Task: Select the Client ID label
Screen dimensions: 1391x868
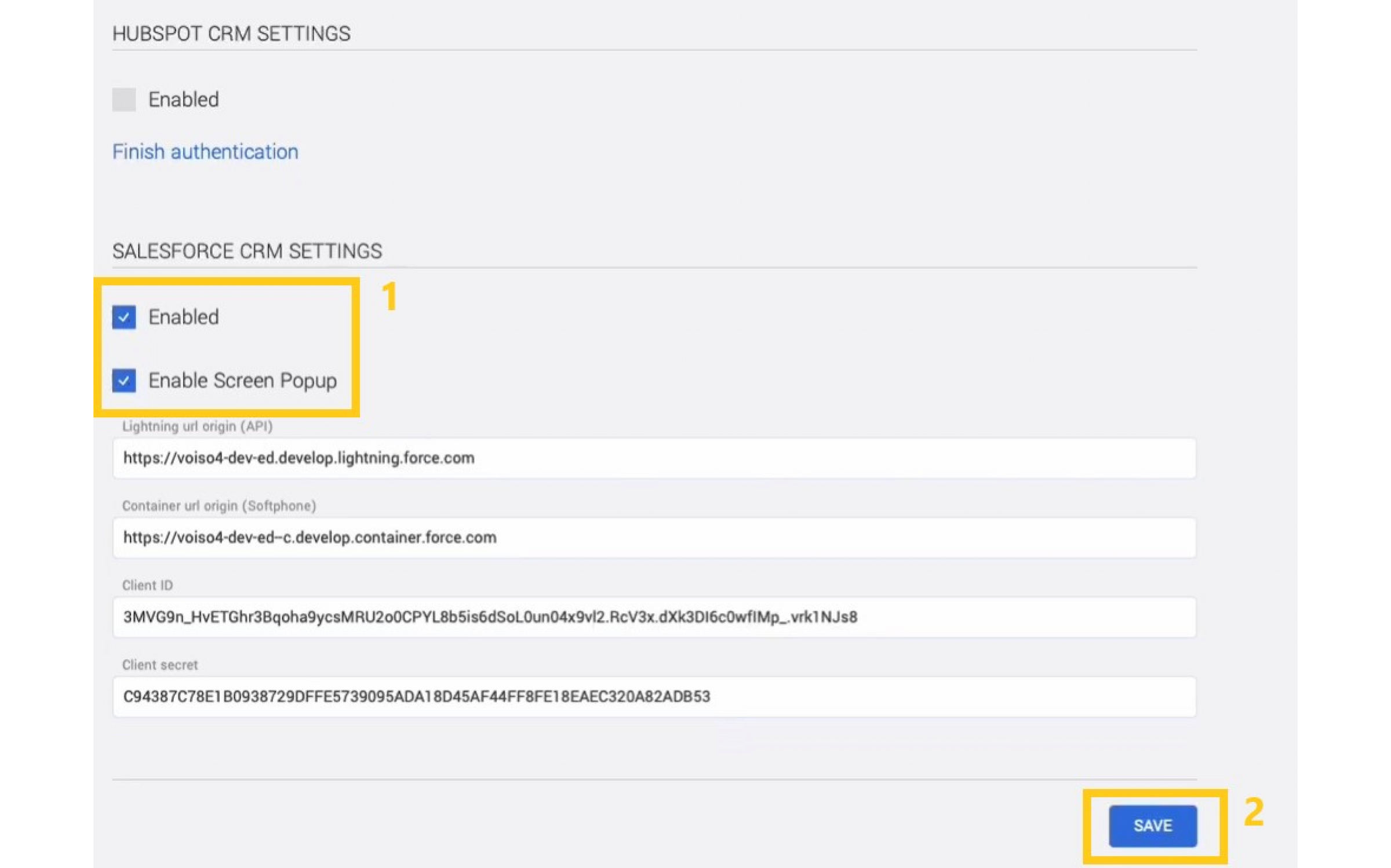Action: click(x=147, y=585)
